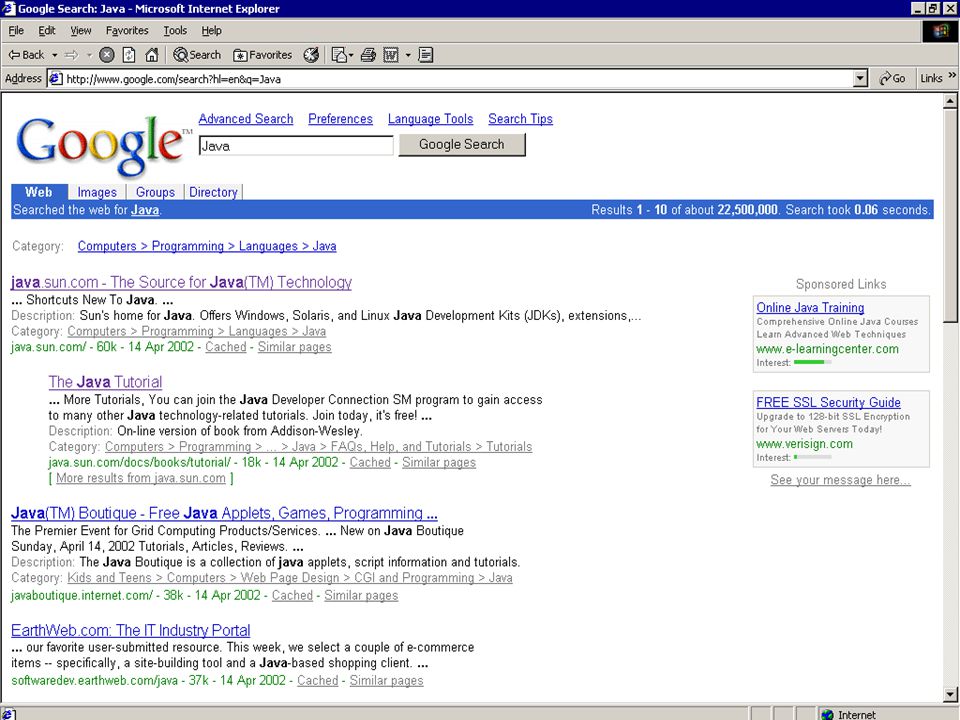This screenshot has width=960, height=720.
Task: Open the File menu
Action: pyautogui.click(x=16, y=31)
